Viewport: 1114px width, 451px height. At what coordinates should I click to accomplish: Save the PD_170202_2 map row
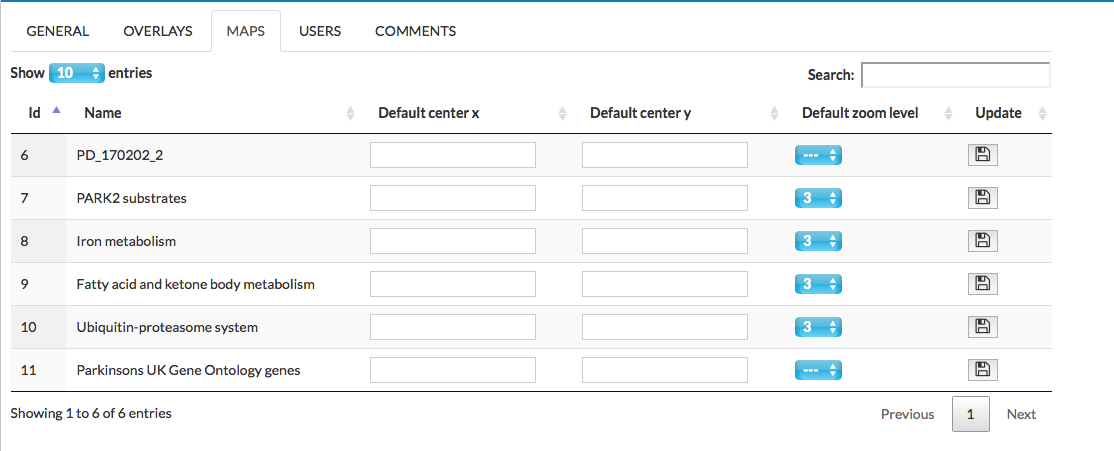click(983, 155)
